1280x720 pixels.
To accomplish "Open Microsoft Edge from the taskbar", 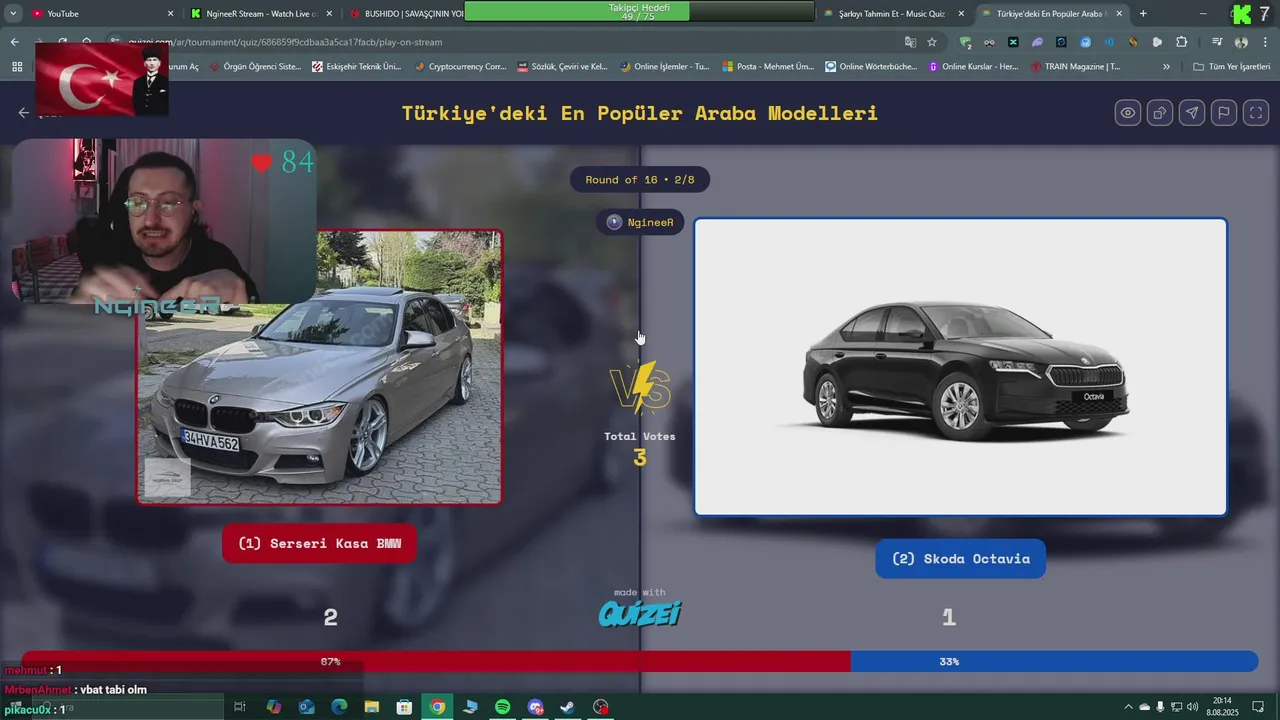I will coord(339,707).
